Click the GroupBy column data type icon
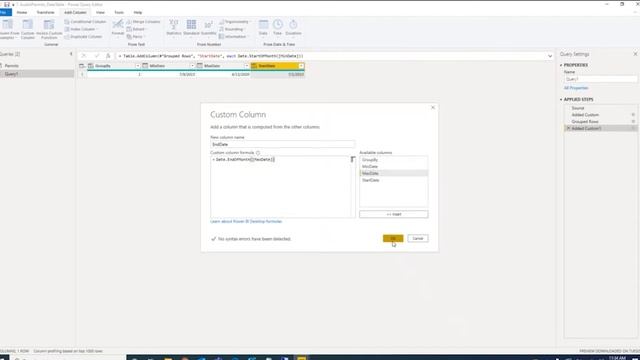The width and height of the screenshot is (640, 360). (x=91, y=66)
